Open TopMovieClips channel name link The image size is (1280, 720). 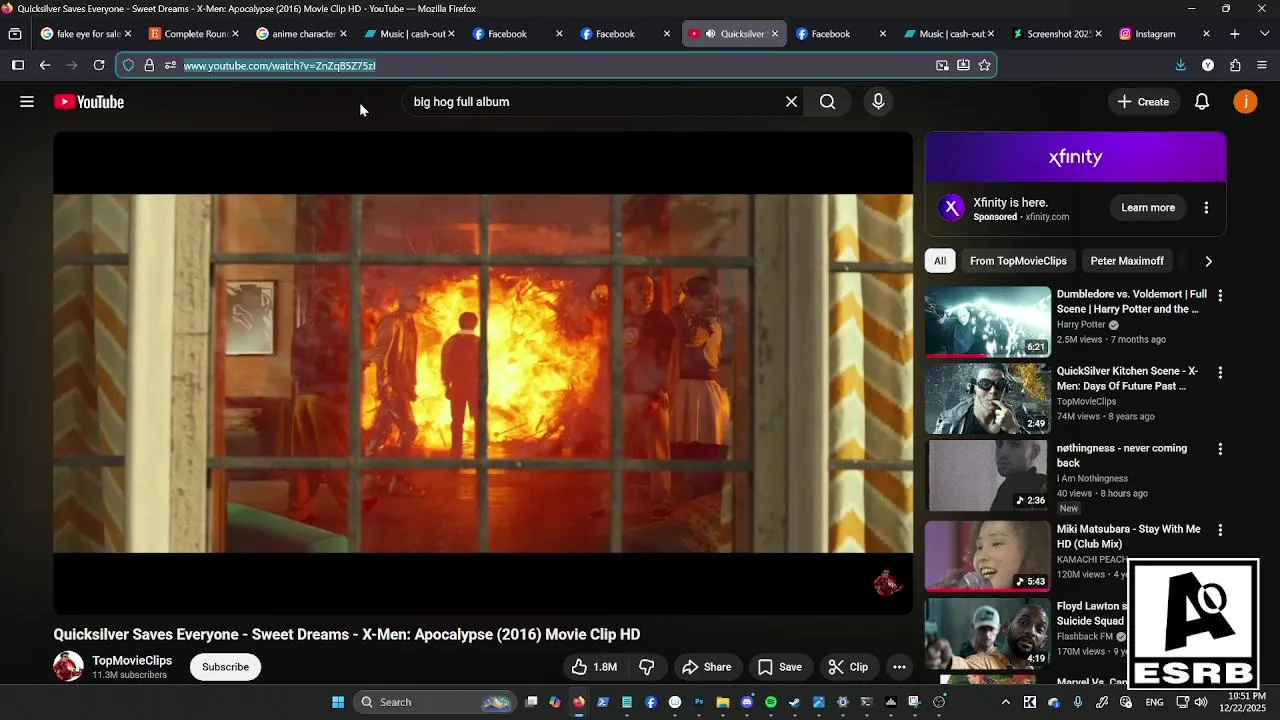132,661
